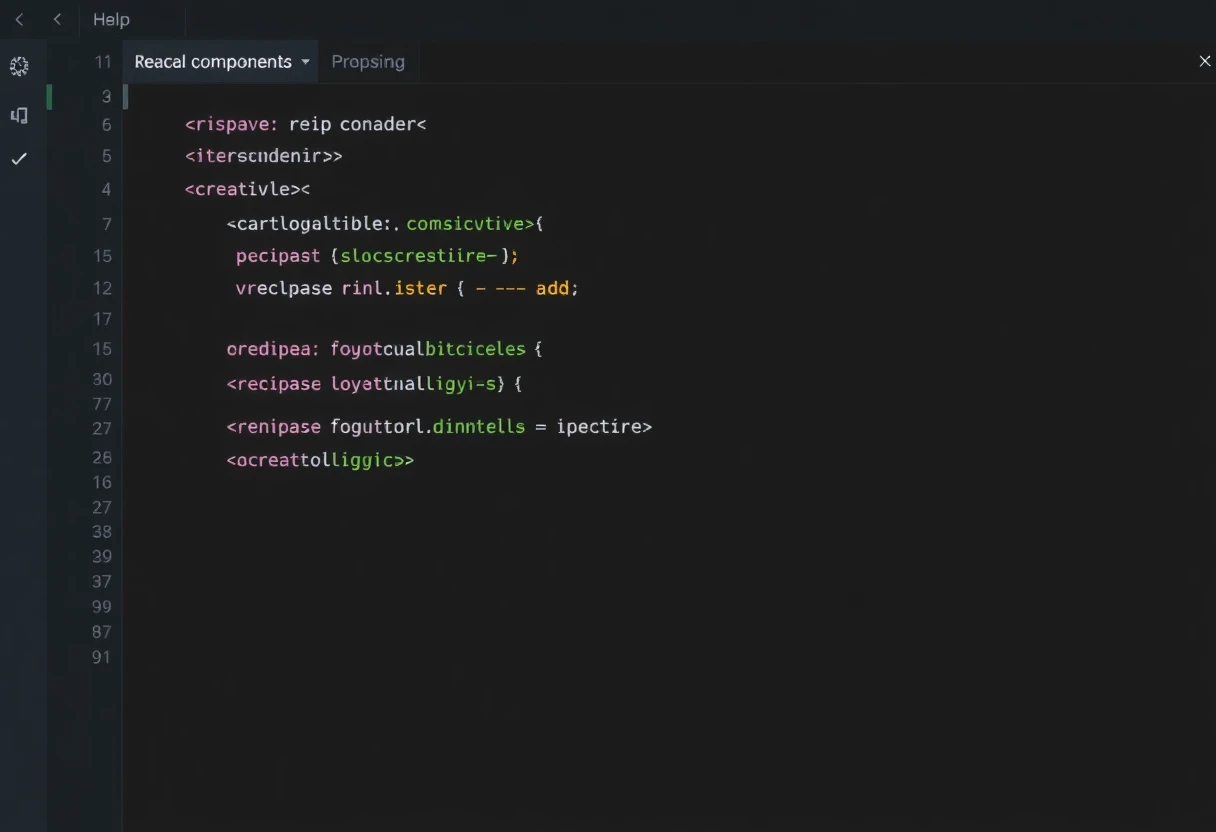Click the '<renipase' tag

274,427
